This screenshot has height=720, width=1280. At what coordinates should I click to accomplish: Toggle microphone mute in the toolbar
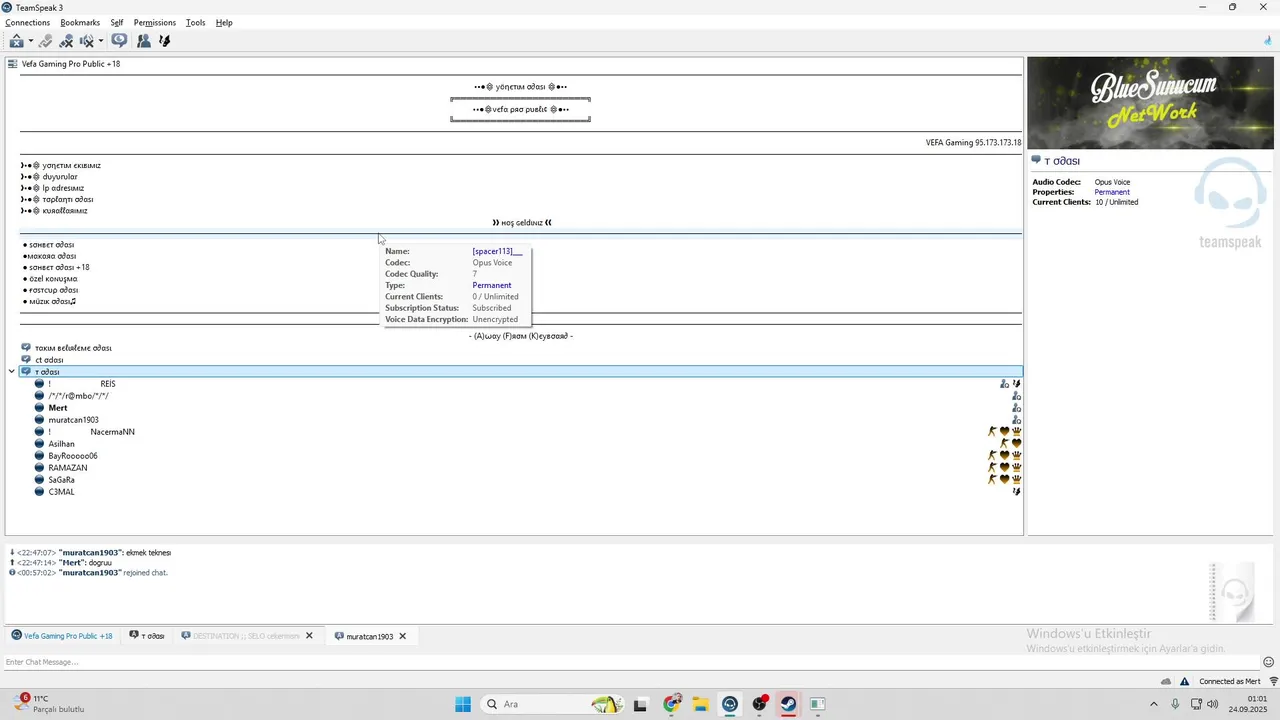(x=66, y=41)
